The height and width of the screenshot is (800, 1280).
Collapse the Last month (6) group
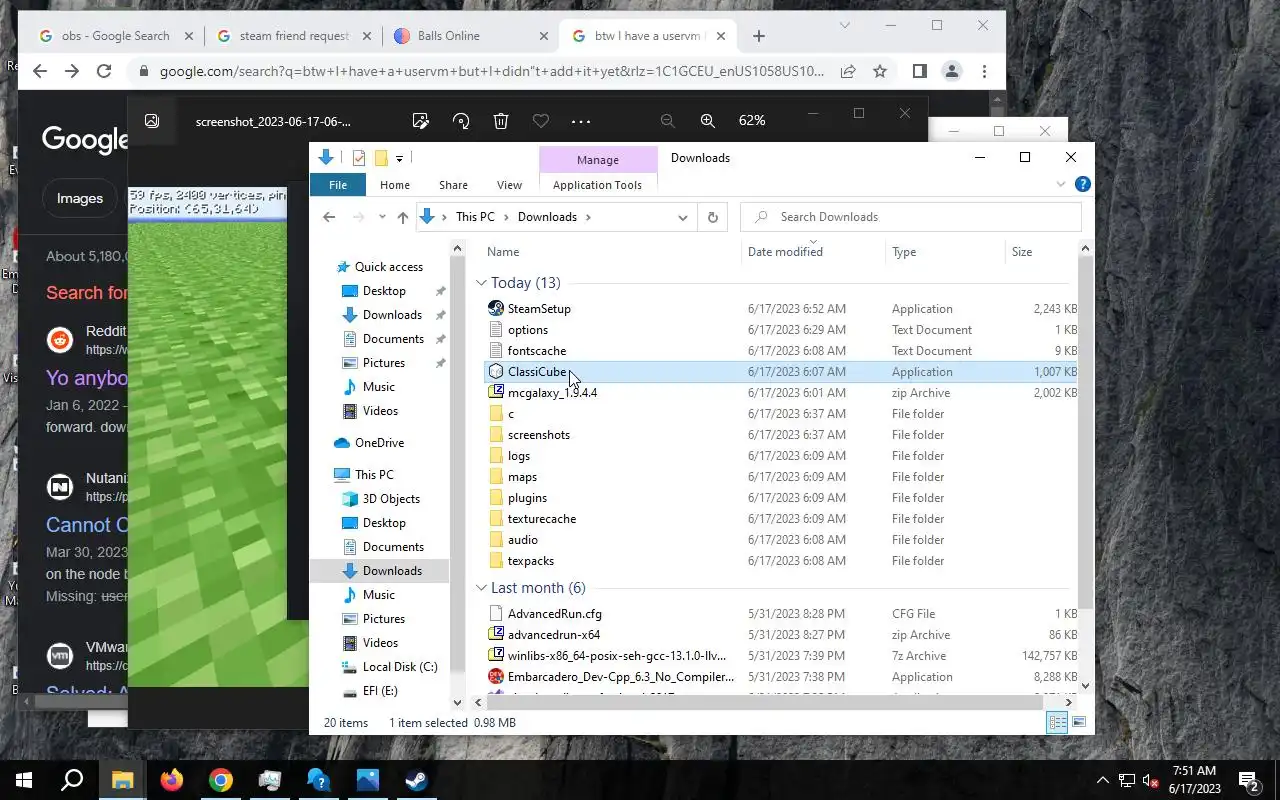(x=481, y=588)
